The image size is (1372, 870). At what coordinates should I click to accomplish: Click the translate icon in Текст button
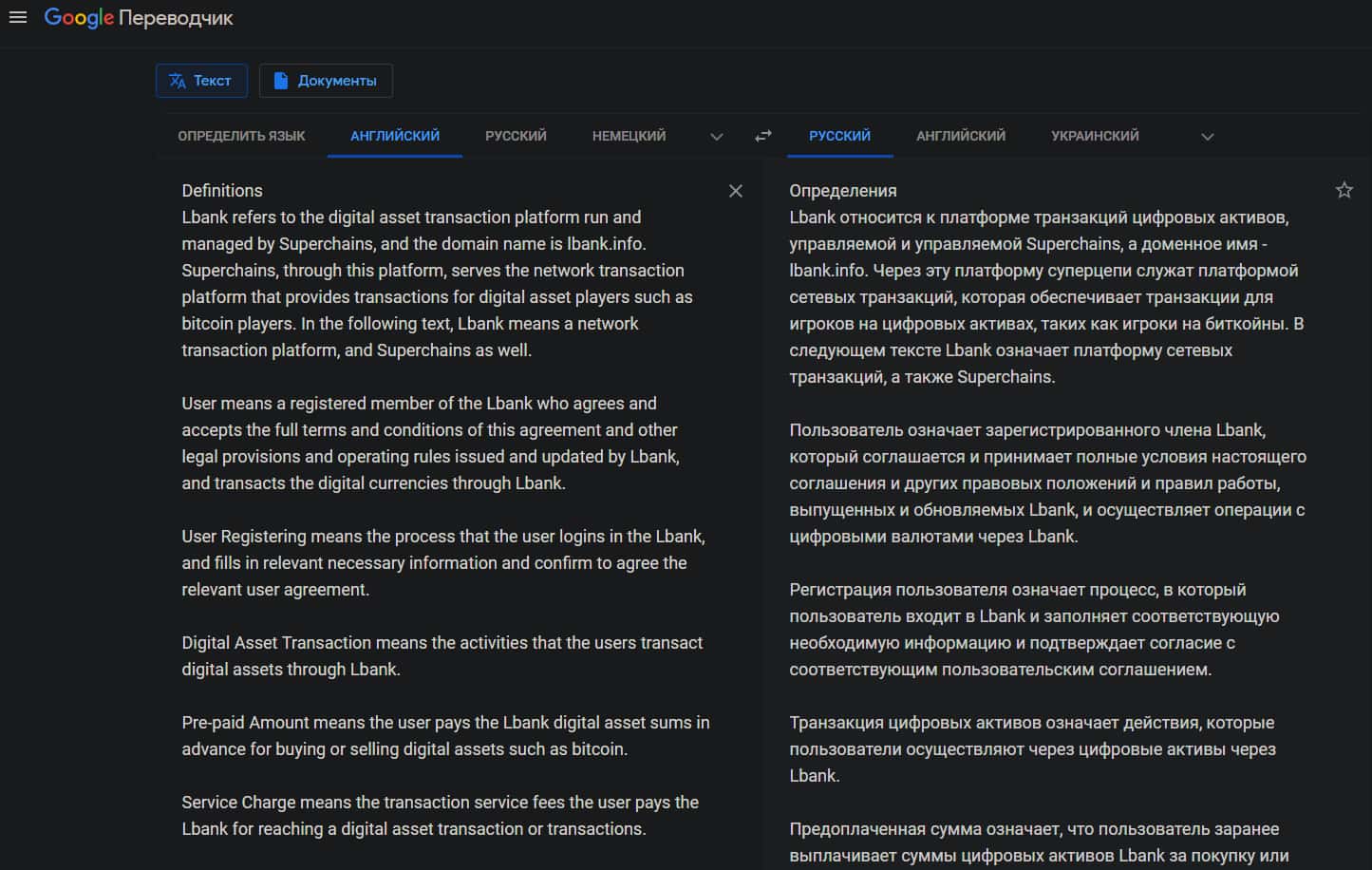pos(178,81)
